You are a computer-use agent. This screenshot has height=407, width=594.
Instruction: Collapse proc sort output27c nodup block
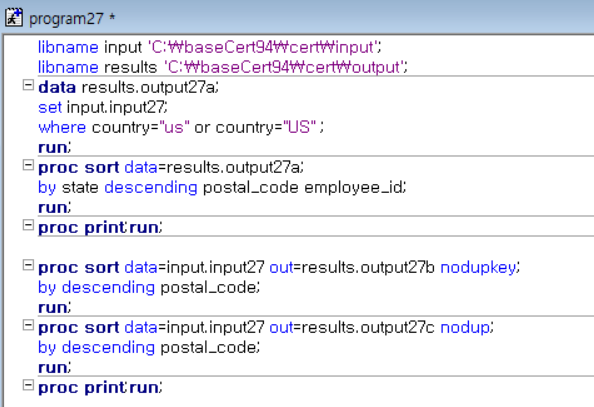28,325
